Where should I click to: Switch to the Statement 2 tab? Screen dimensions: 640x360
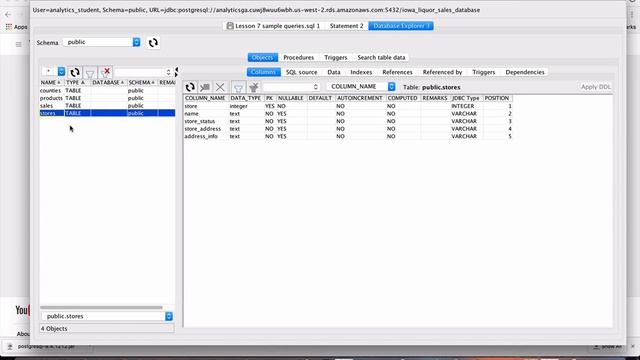point(346,26)
